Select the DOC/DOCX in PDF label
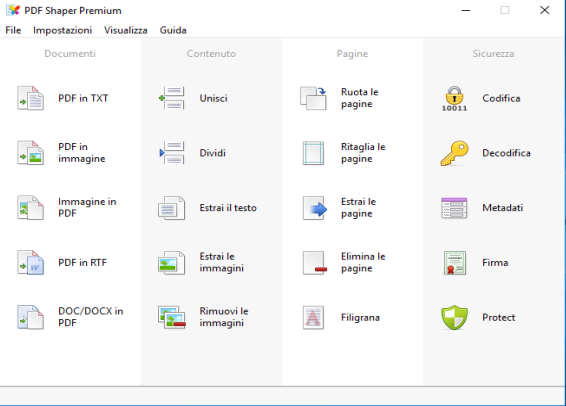Viewport: 566px width, 406px height. pos(91,317)
